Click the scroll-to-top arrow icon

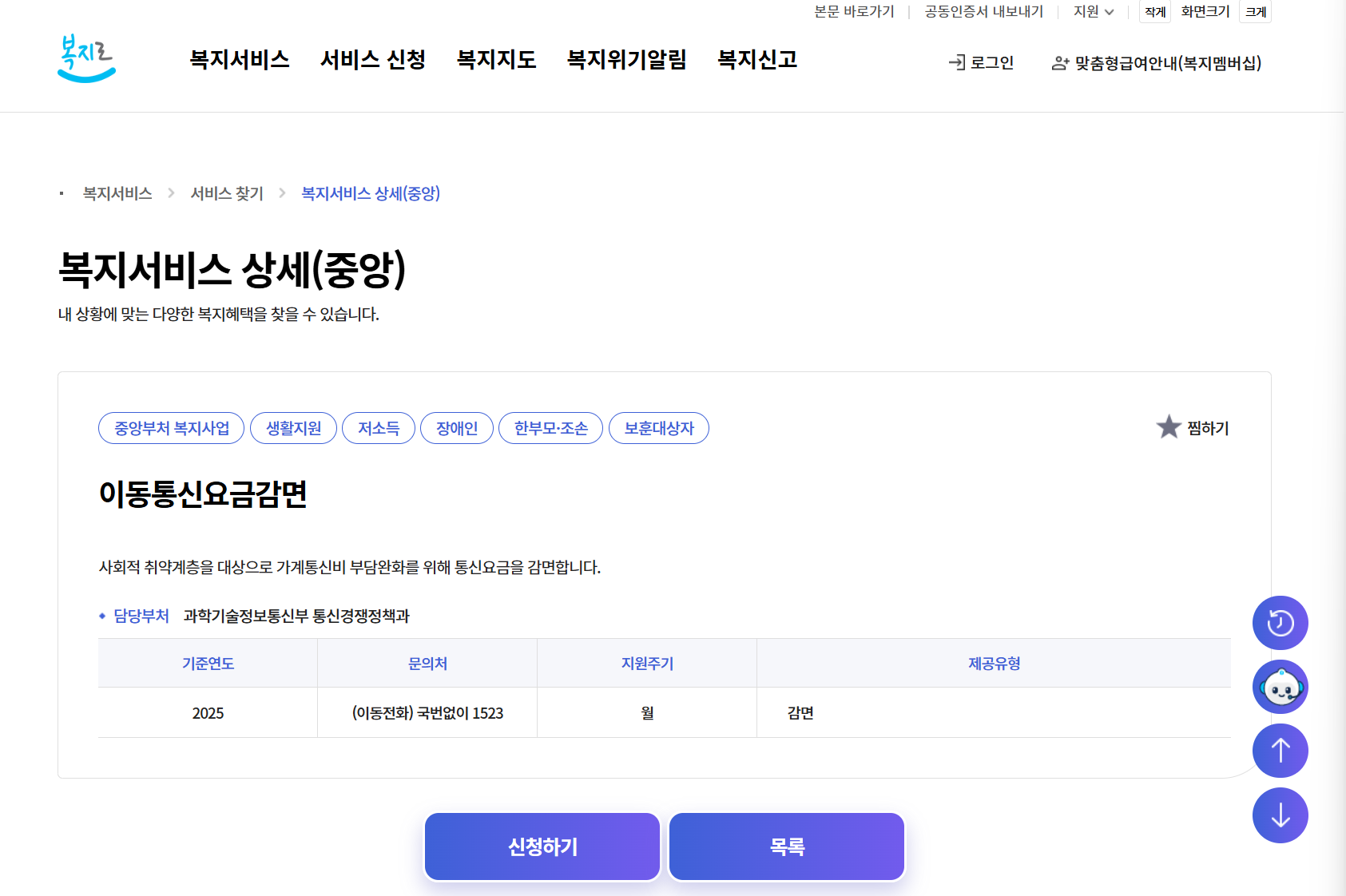(x=1280, y=751)
